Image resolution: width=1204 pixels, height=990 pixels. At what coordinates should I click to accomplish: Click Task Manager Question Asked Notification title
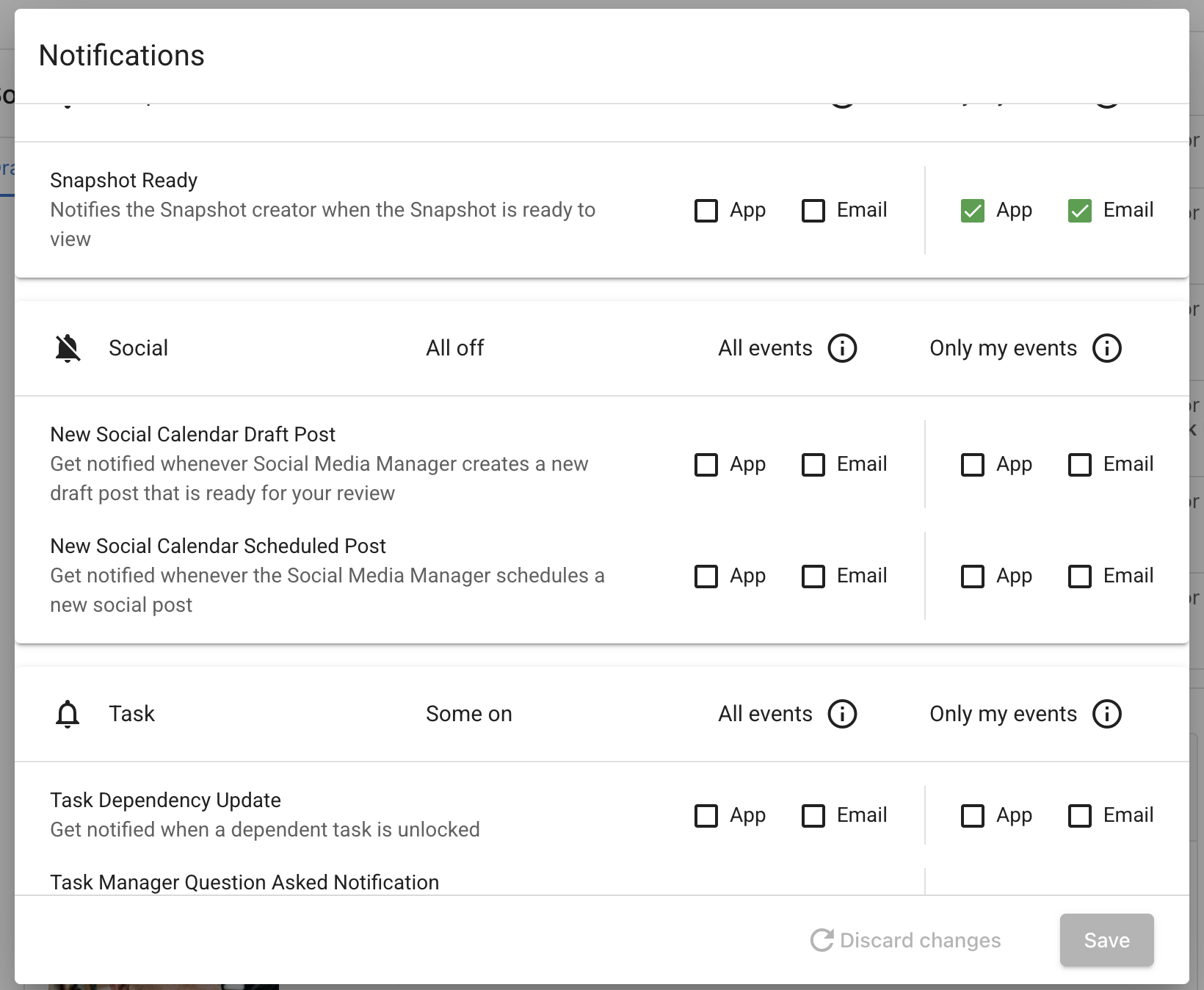click(244, 882)
